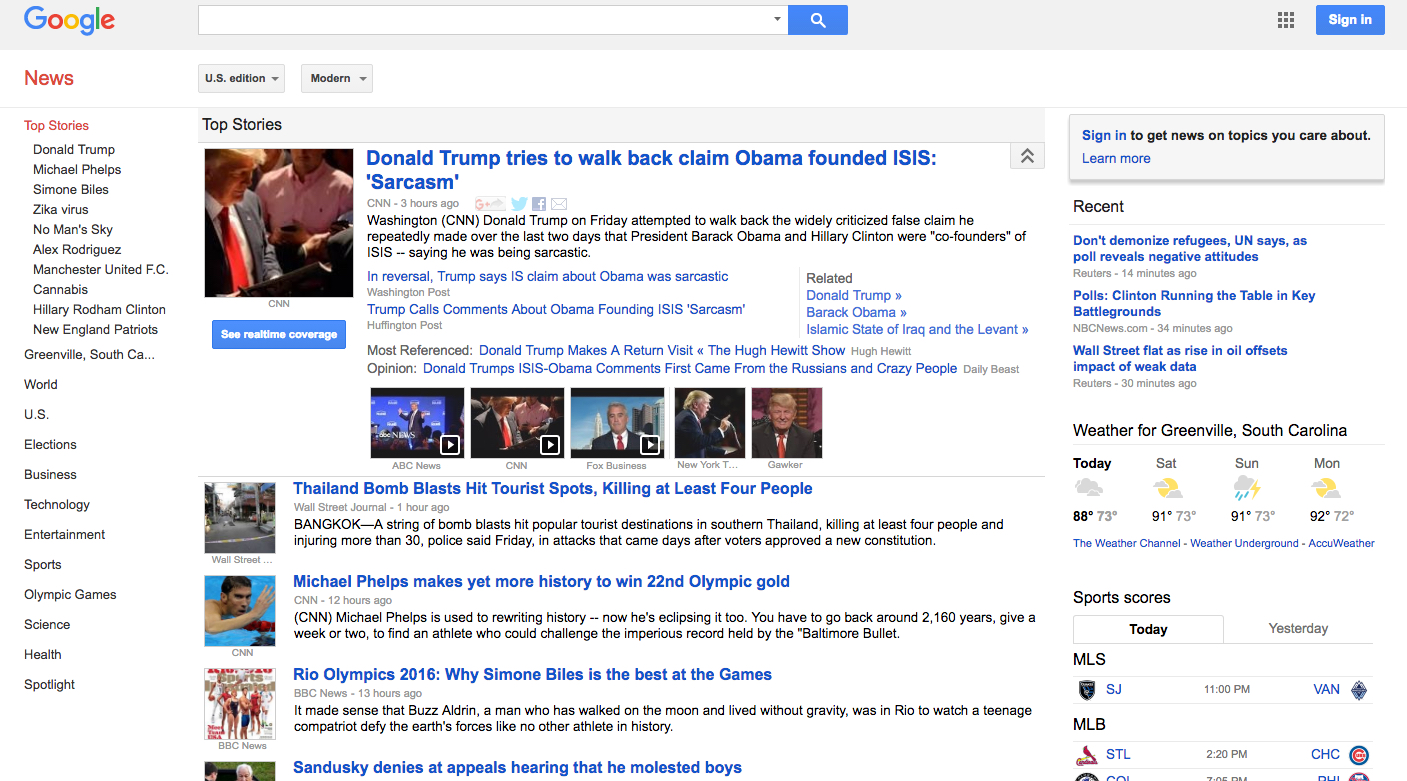Share Trump story on Twitter
The height and width of the screenshot is (781, 1407).
(x=519, y=204)
